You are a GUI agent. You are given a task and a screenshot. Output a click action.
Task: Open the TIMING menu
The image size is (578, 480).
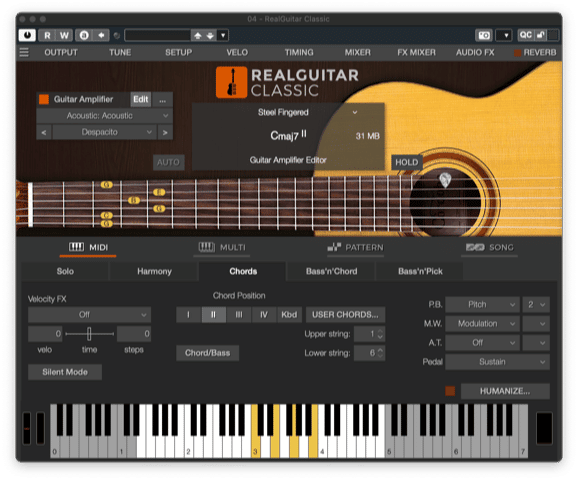[x=299, y=52]
